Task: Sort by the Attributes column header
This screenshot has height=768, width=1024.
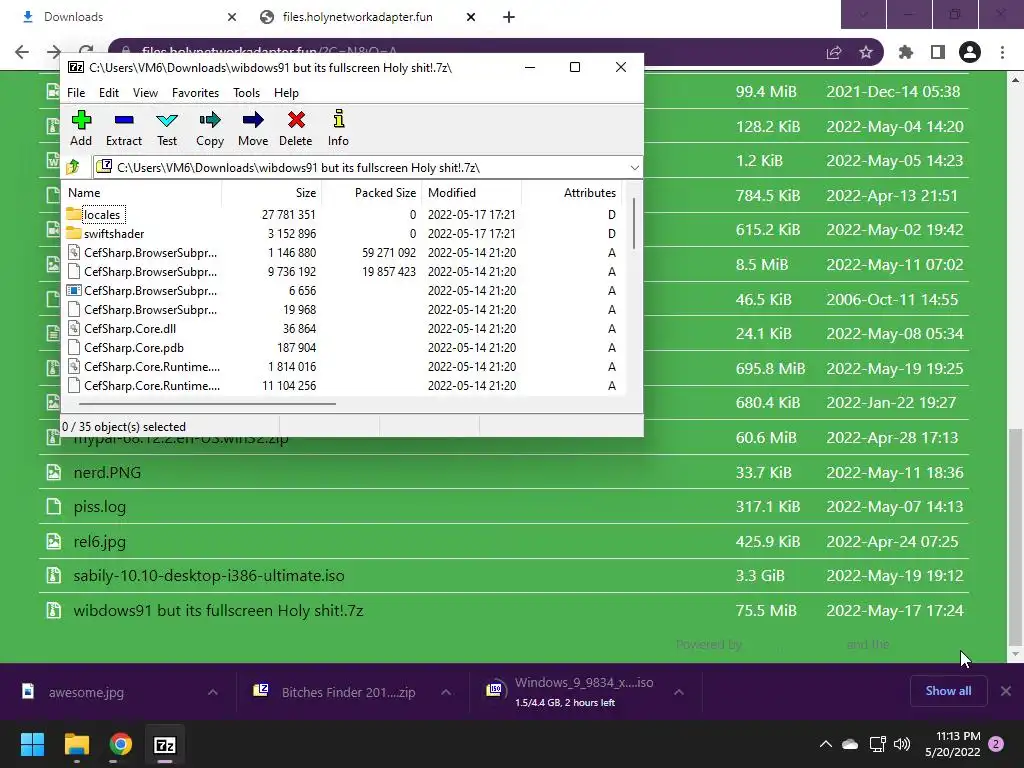Action: 571,193
